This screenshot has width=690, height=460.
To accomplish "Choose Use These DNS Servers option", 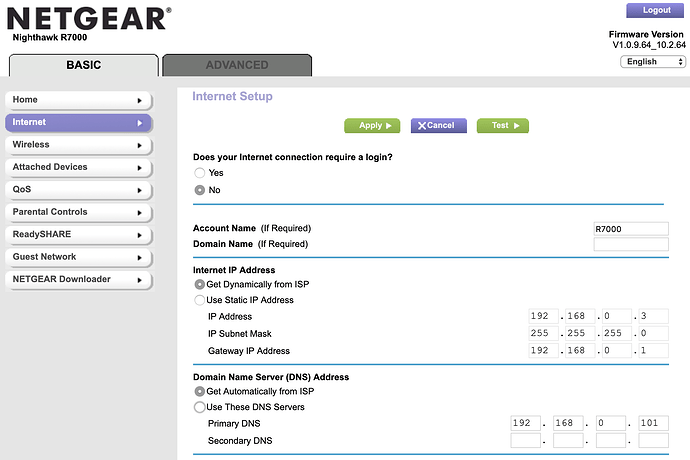I will [x=200, y=407].
